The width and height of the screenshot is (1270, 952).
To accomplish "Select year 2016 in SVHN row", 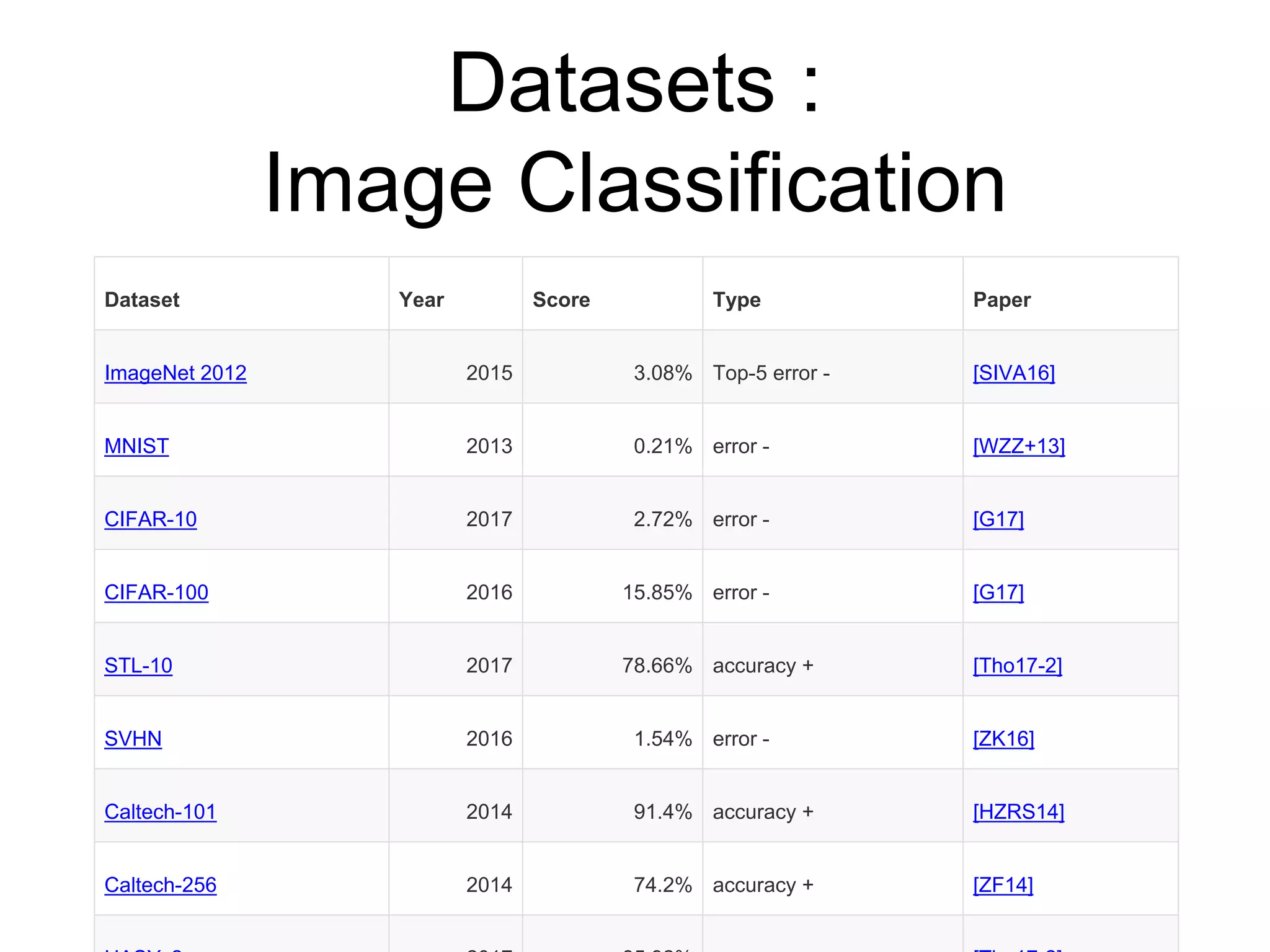I will click(x=489, y=739).
